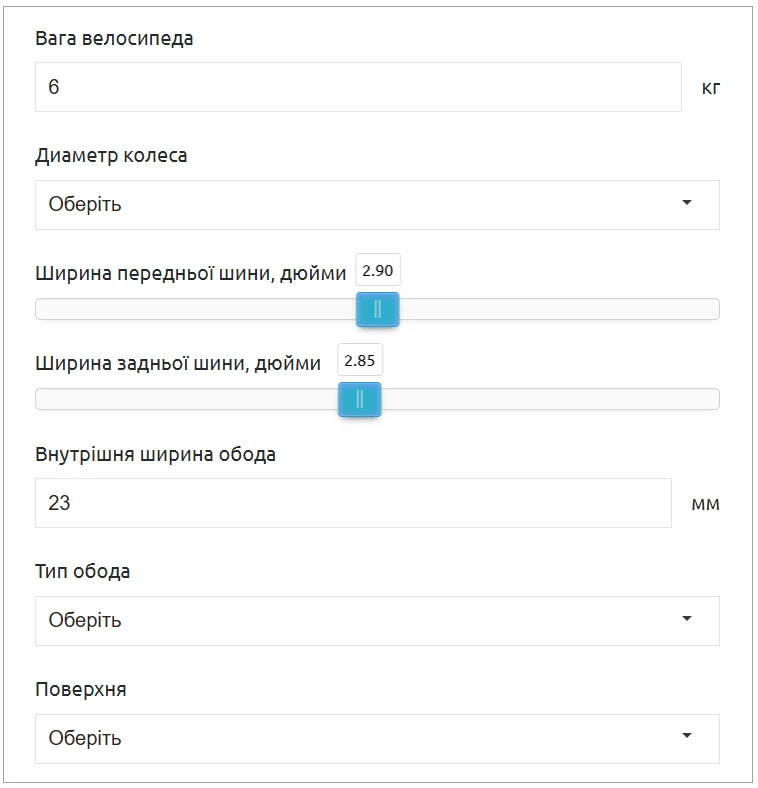
Task: Focus the Внутрішня ширина обода input field
Action: 353,503
